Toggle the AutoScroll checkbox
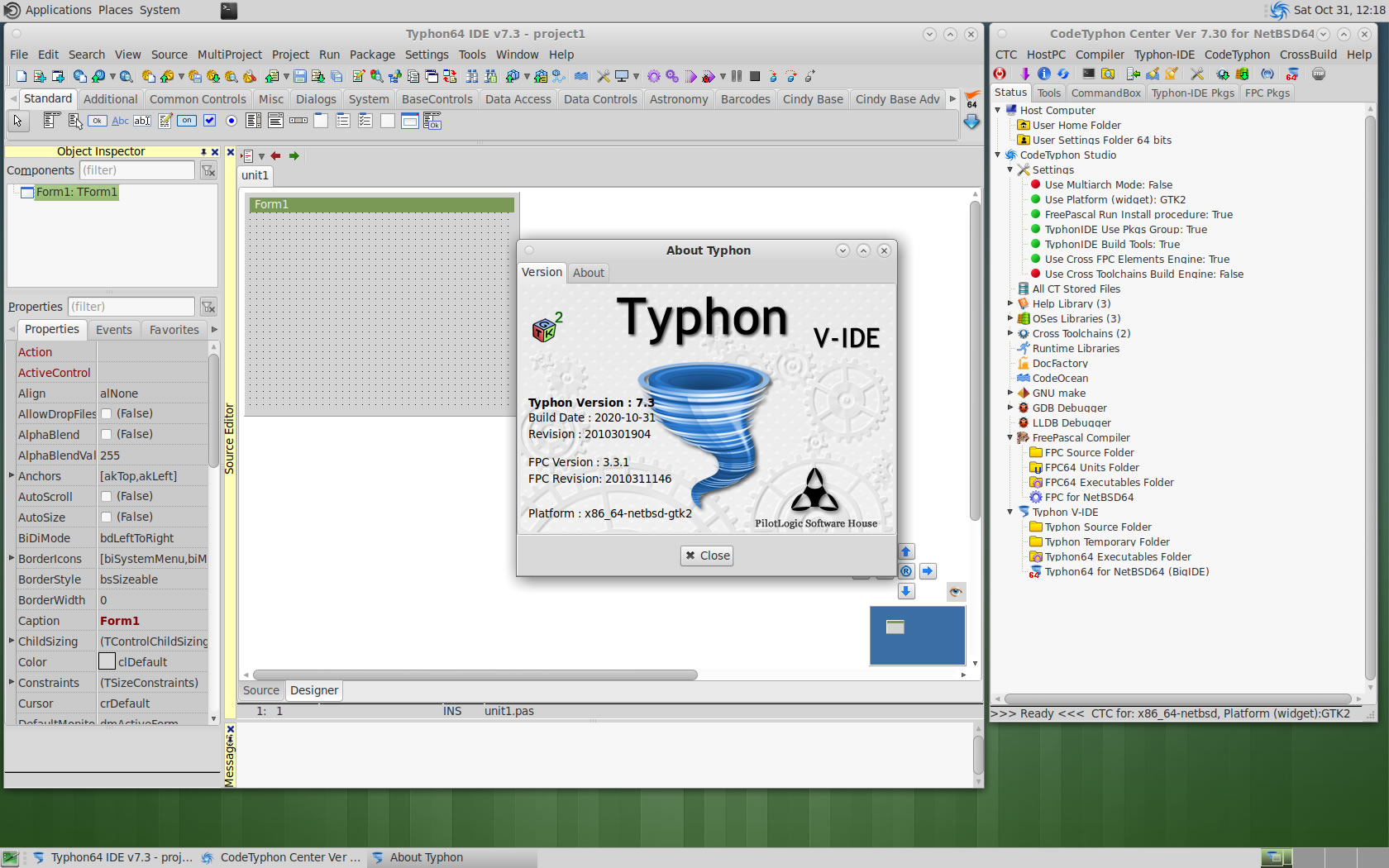Viewport: 1389px width, 868px height. (106, 496)
